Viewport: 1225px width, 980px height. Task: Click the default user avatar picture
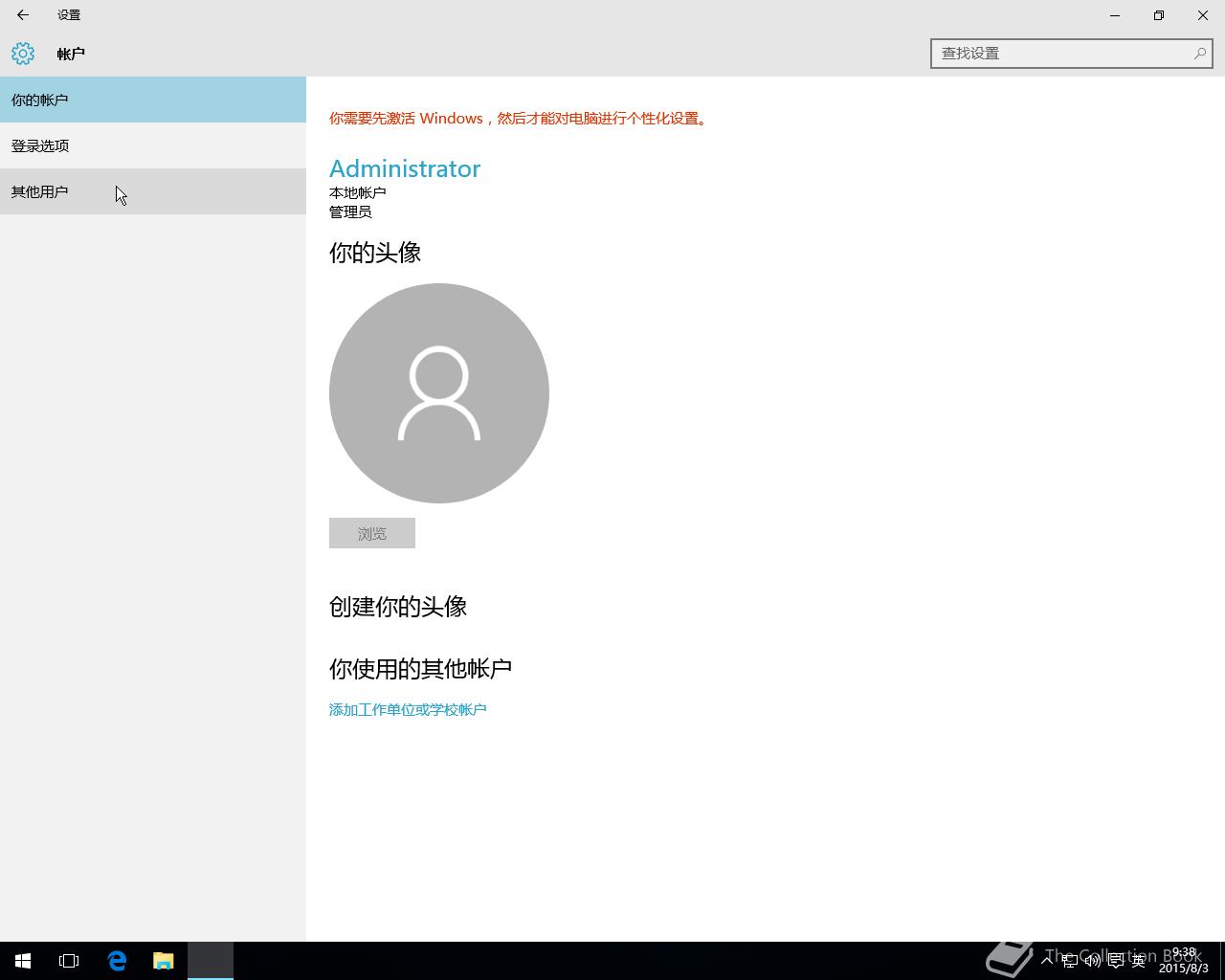click(x=439, y=393)
